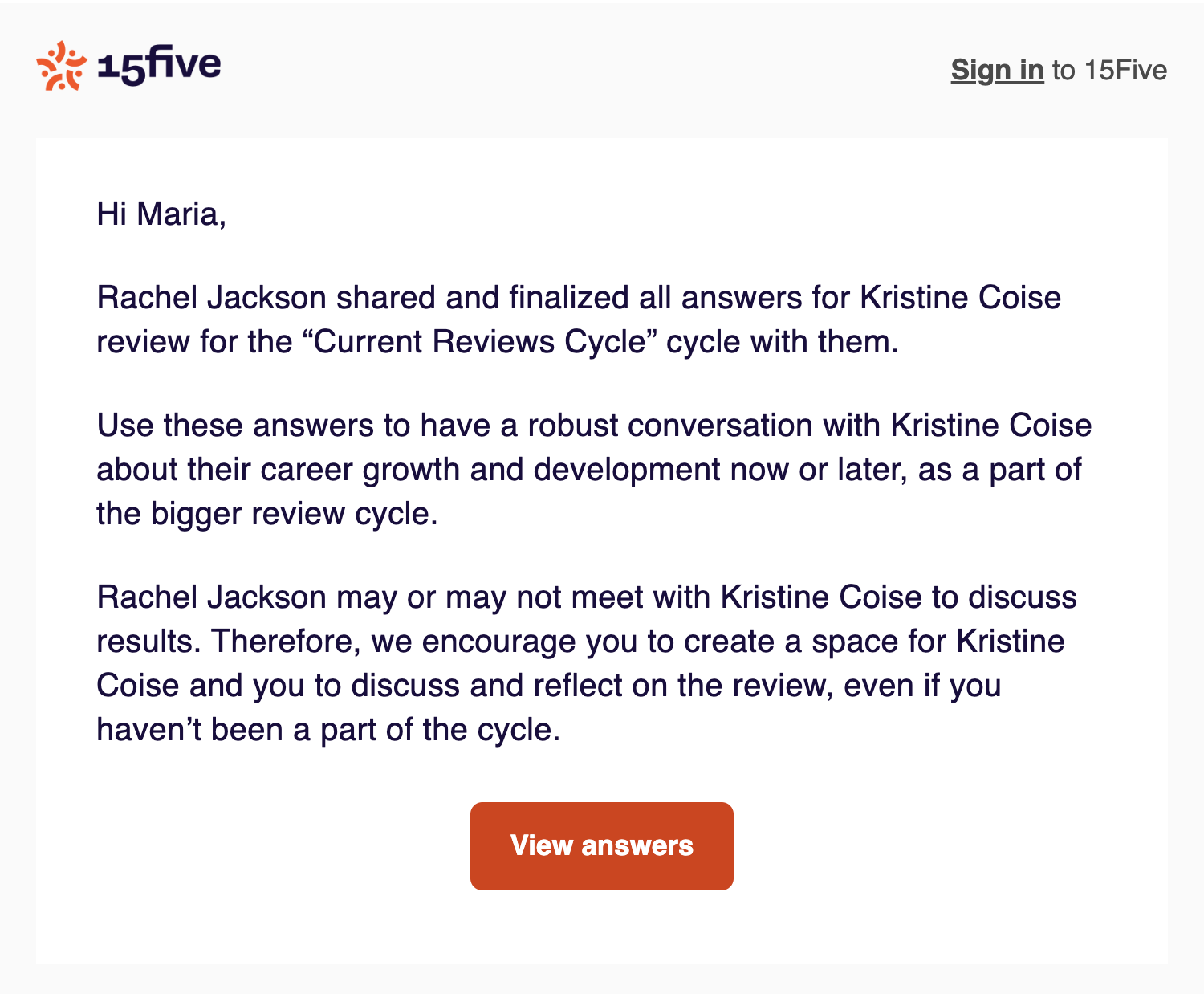Image resolution: width=1204 pixels, height=994 pixels.
Task: Click "Rachel Jackson" in the first paragraph
Action: coord(211,298)
